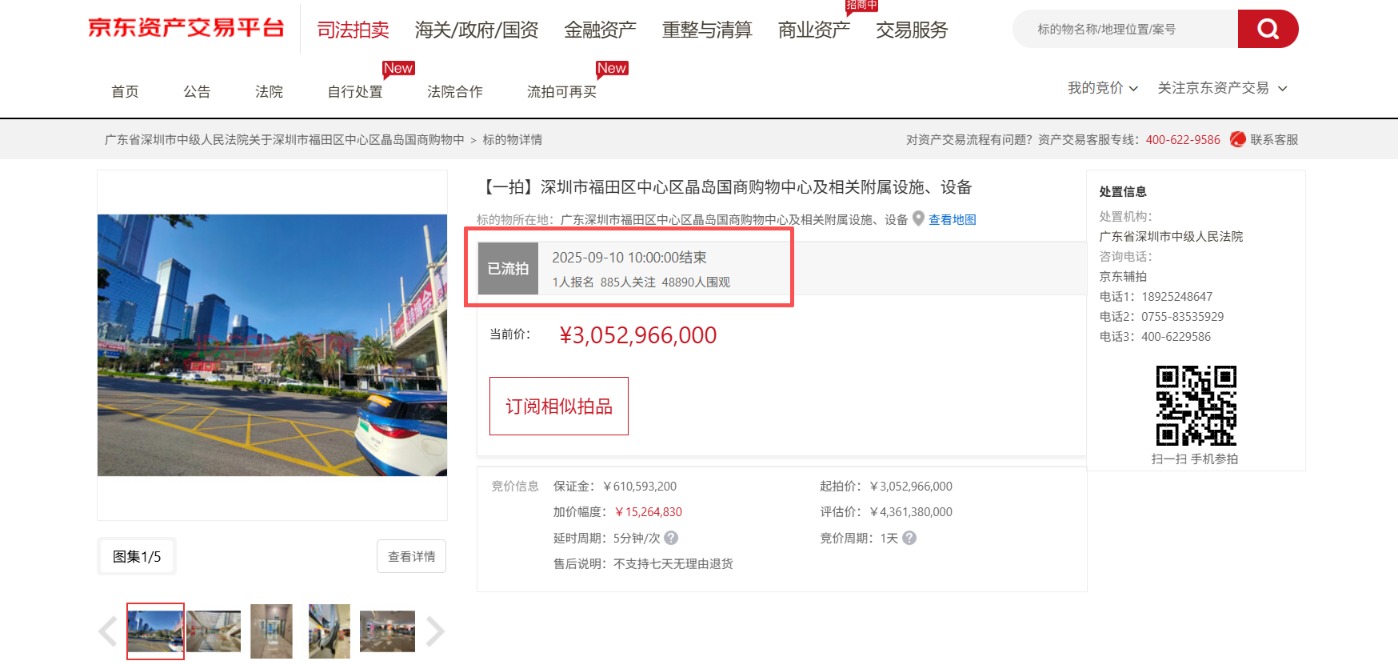Expand the 我的竞价 dropdown
Screen dimensions: 1398x665
[1103, 88]
